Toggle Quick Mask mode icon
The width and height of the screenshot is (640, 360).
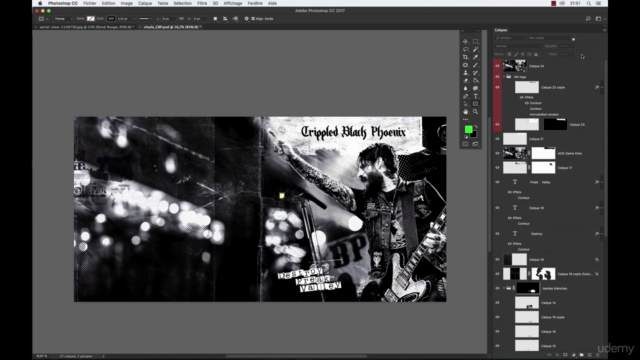click(x=465, y=144)
